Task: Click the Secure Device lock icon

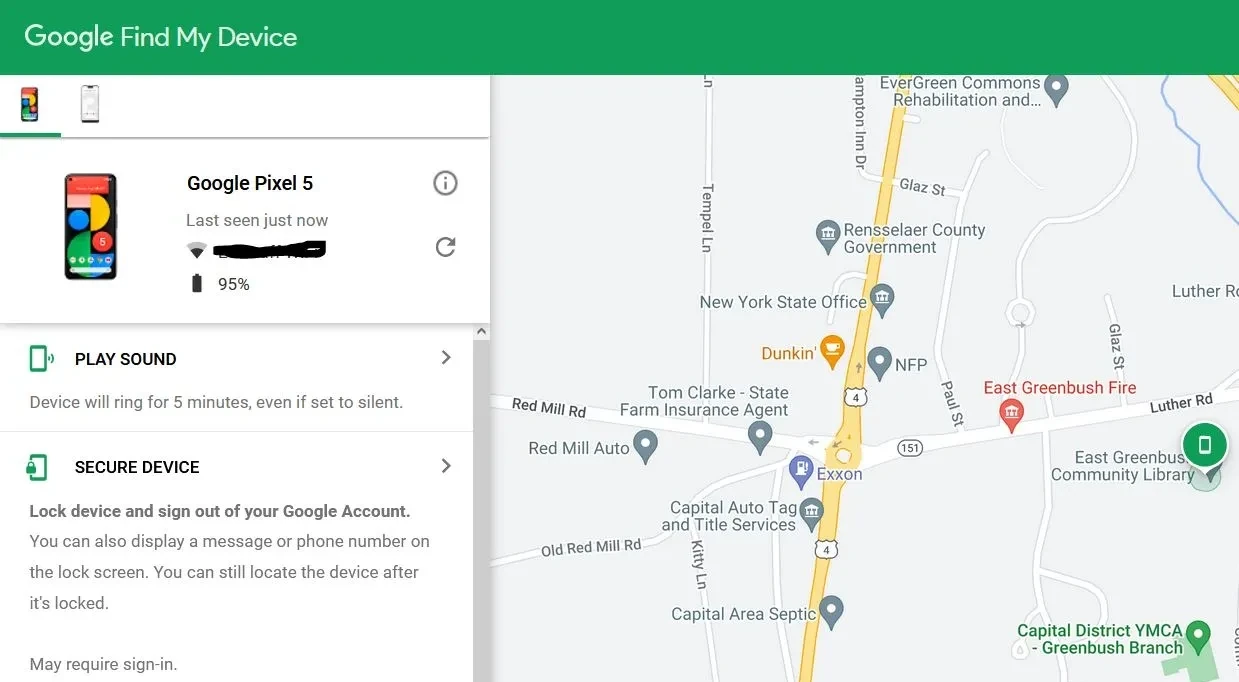Action: click(37, 466)
